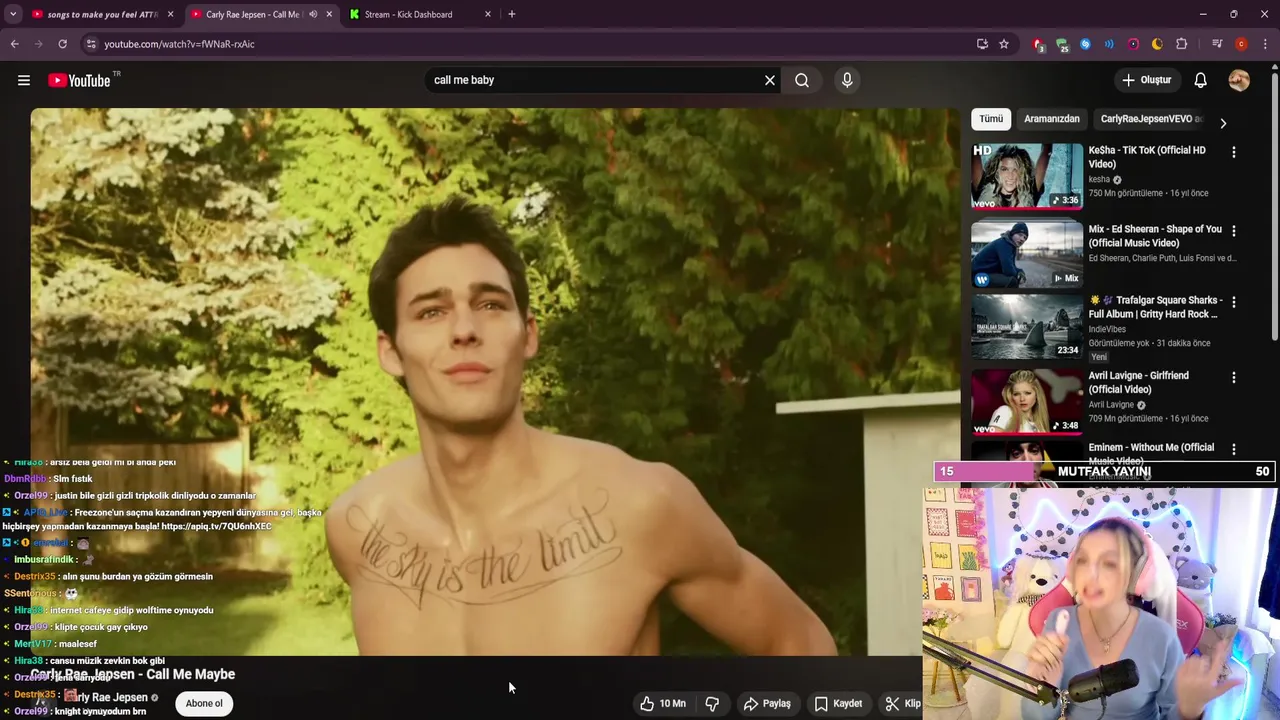1280x720 pixels.
Task: Select the Tümü filter chip
Action: click(991, 119)
